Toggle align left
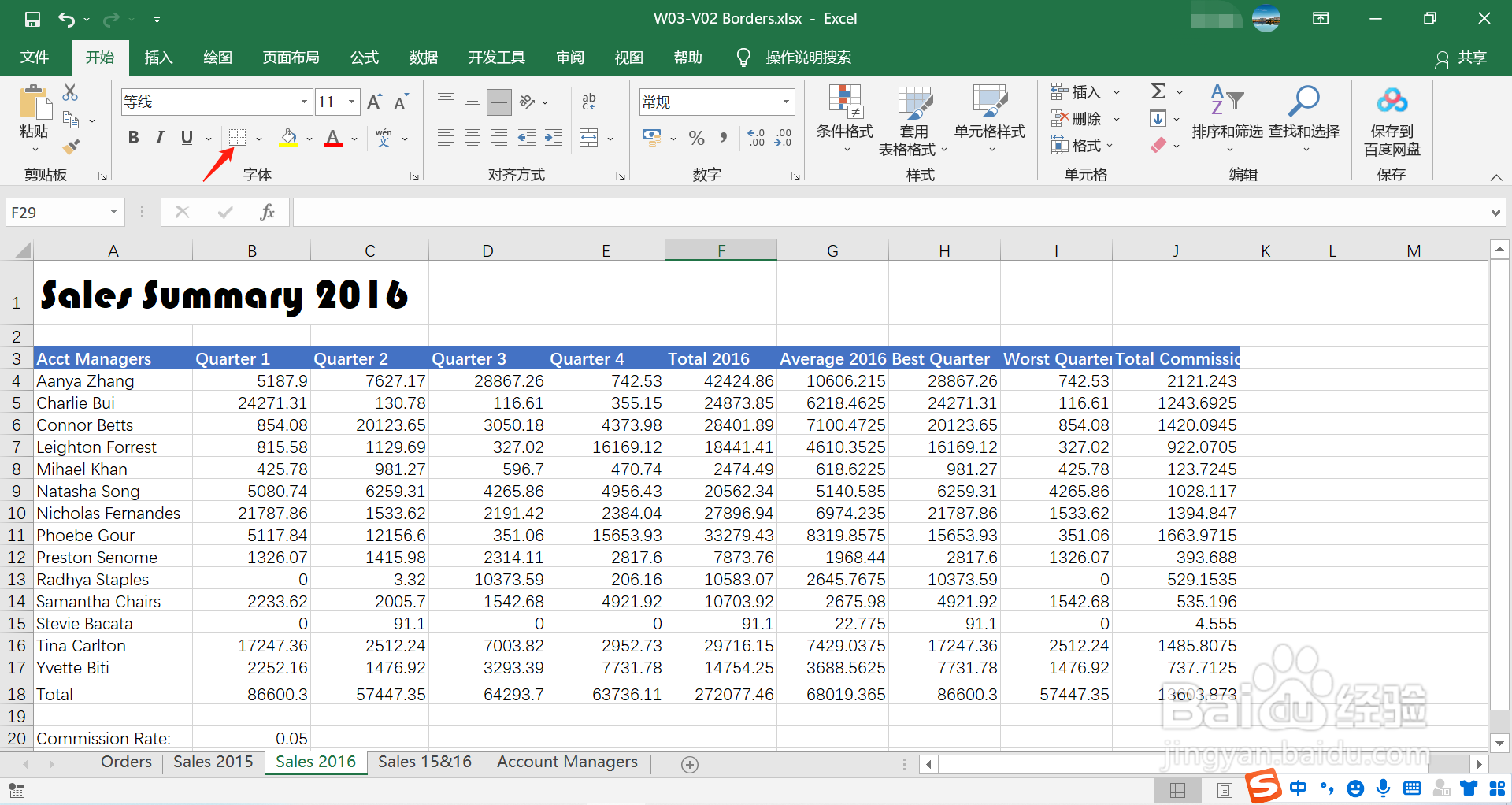Screen dimensions: 1512x805 tap(446, 138)
